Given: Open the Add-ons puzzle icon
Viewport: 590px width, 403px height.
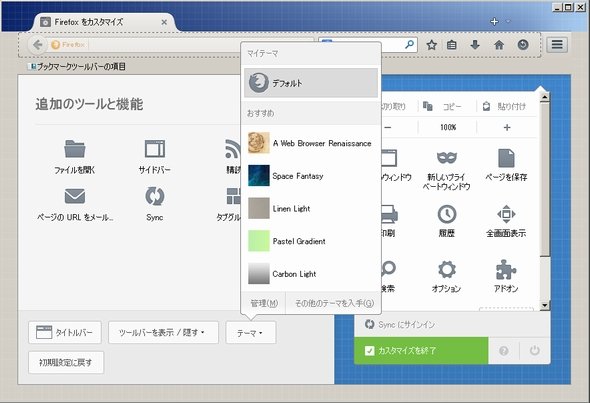Looking at the screenshot, I should [x=506, y=270].
